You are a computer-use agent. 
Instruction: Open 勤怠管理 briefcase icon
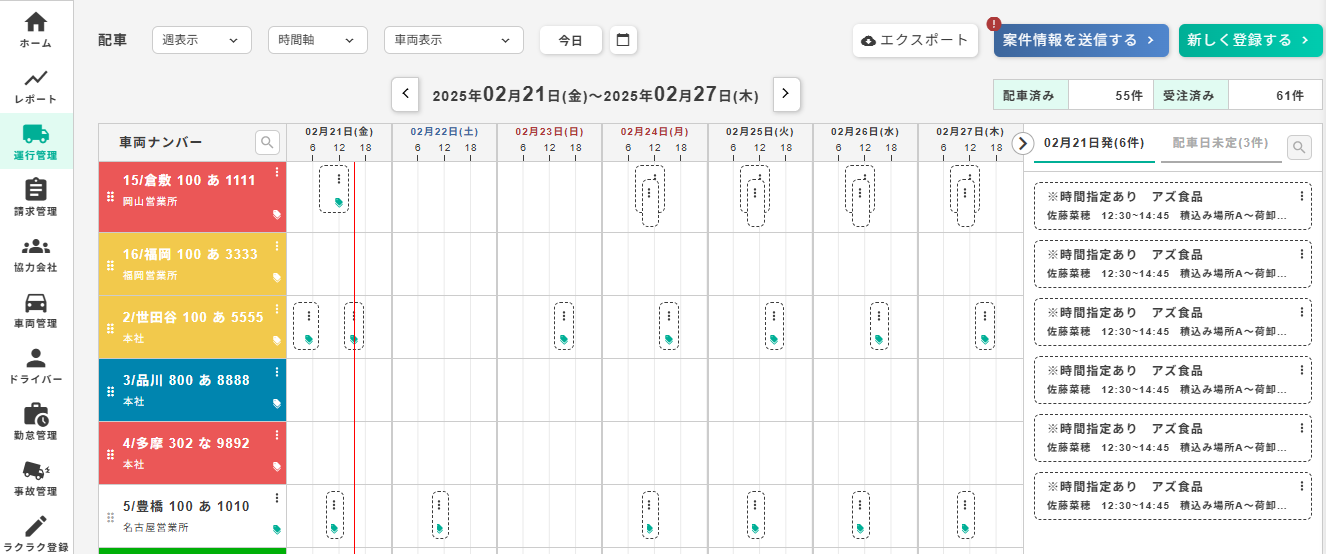36,414
